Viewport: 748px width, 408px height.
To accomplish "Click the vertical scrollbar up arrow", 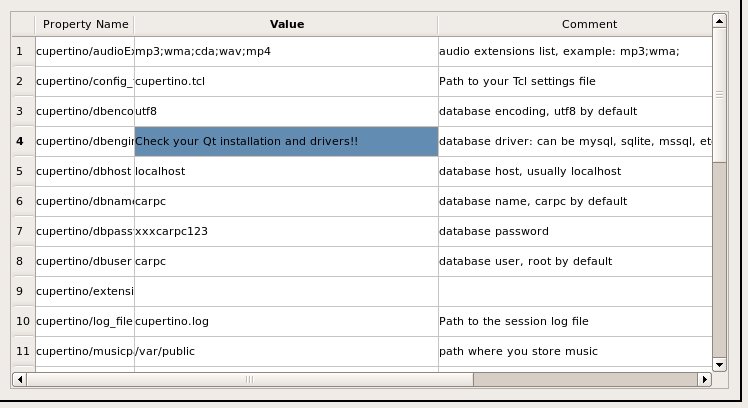I will pyautogui.click(x=718, y=20).
